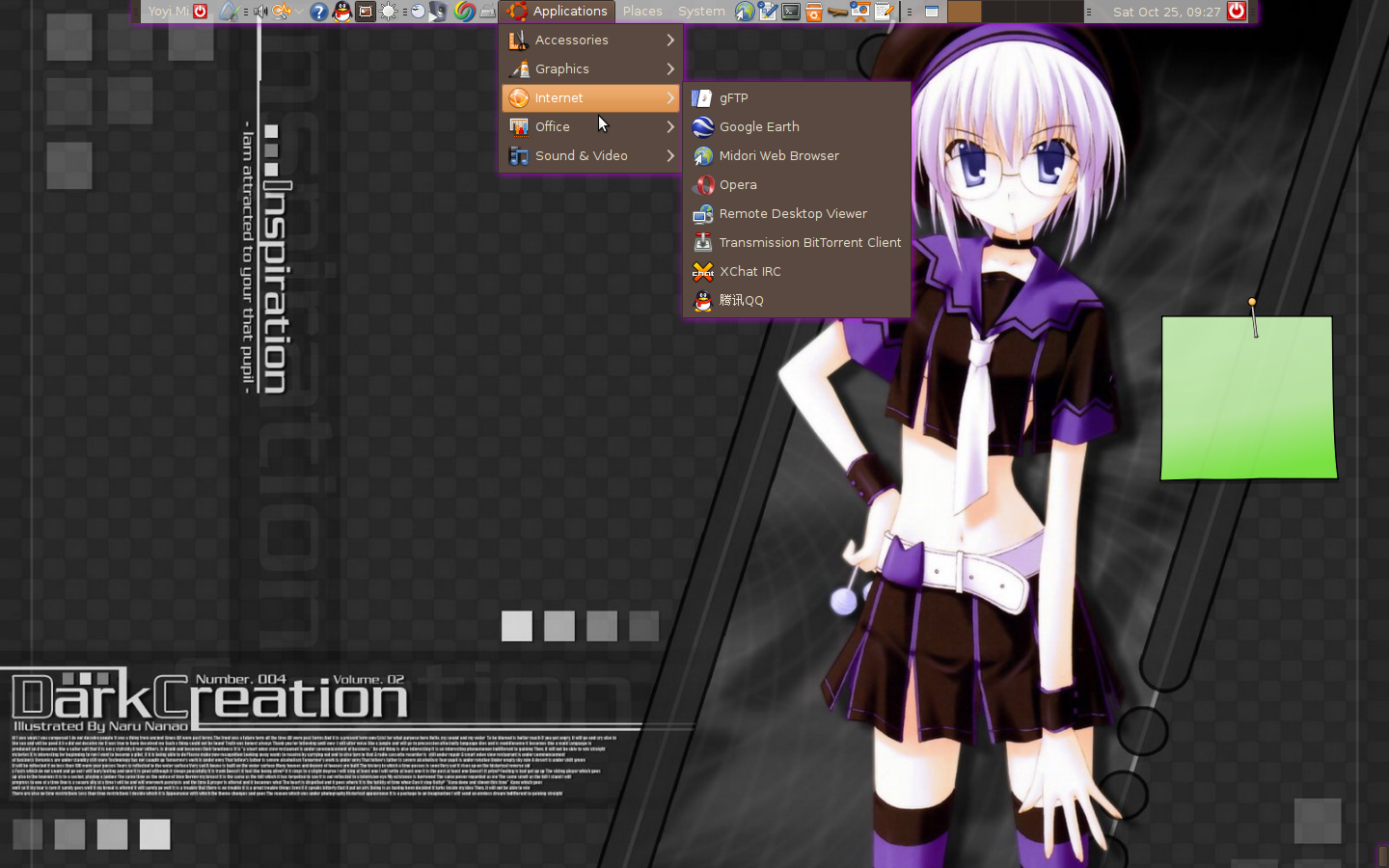Image resolution: width=1389 pixels, height=868 pixels.
Task: Click the red shutdown button at panel end
Action: pyautogui.click(x=1237, y=12)
